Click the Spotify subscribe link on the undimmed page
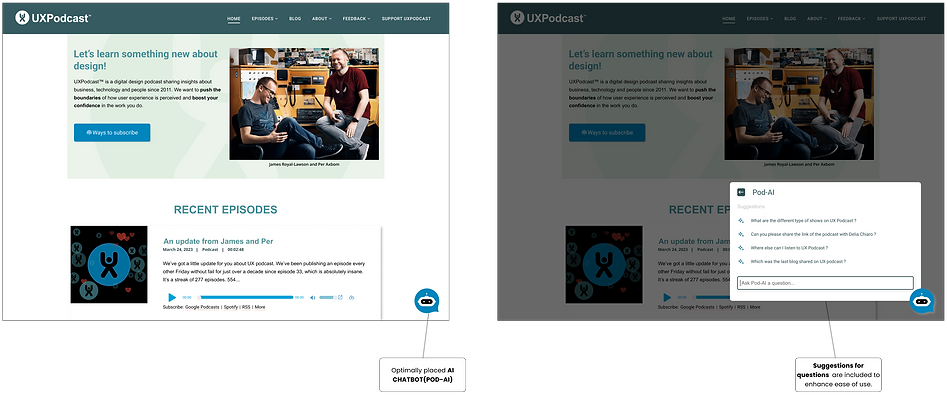This screenshot has width=947, height=395. click(231, 307)
